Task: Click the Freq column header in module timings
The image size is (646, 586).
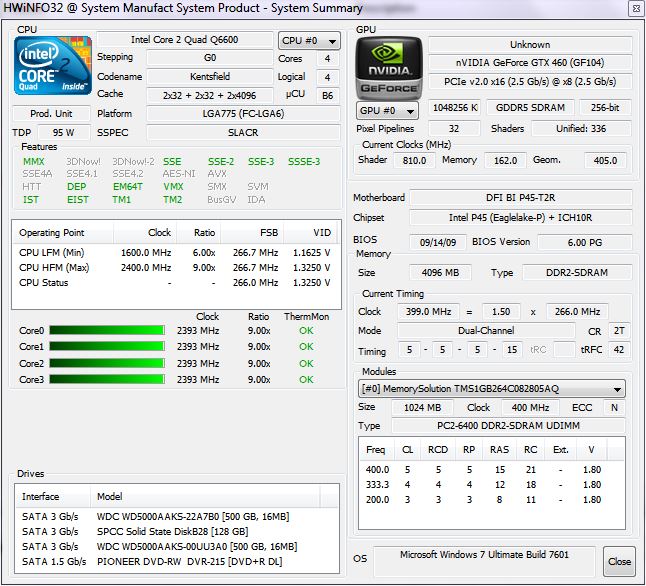Action: click(x=377, y=450)
